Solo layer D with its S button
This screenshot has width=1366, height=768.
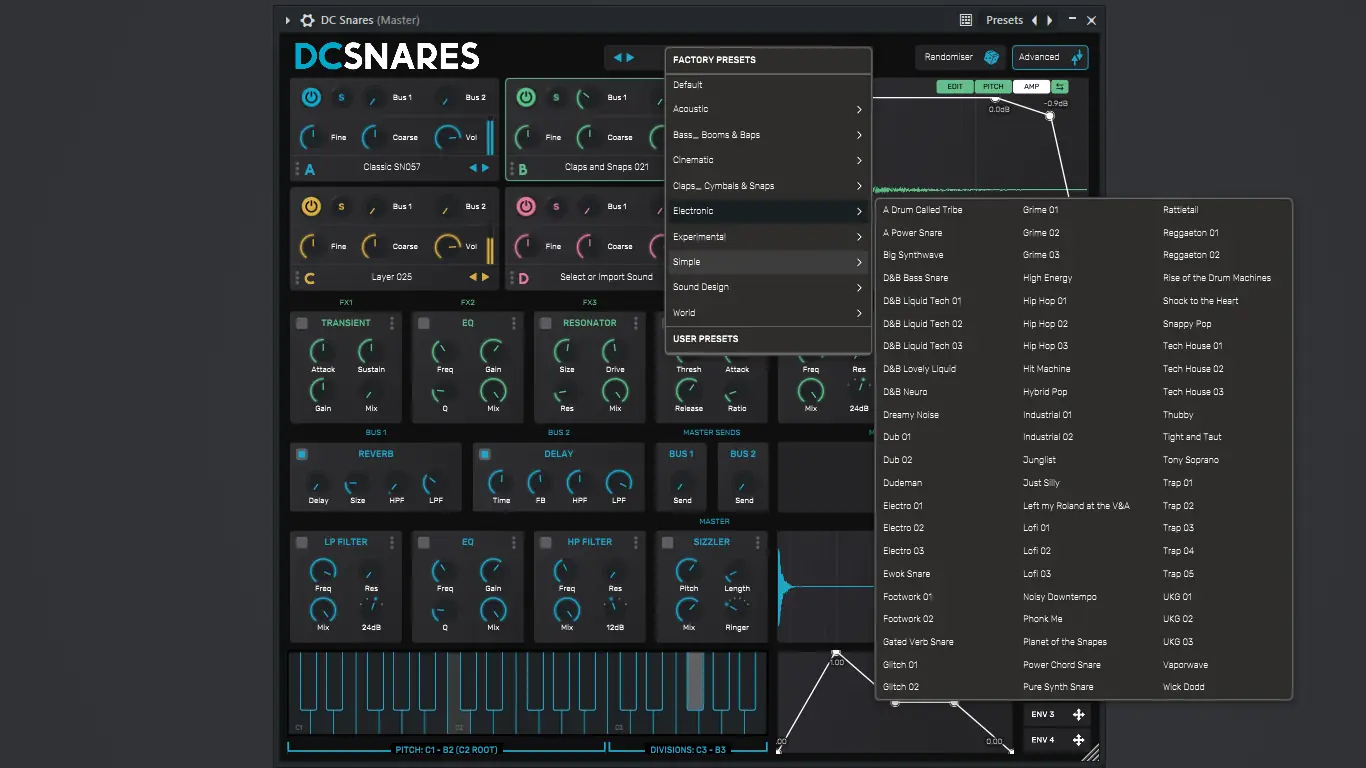pyautogui.click(x=556, y=206)
